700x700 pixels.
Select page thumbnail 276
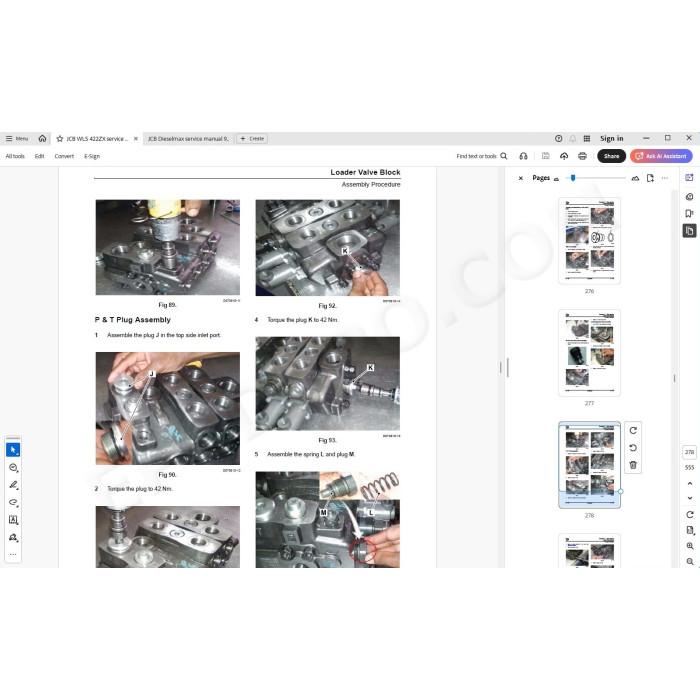[x=589, y=241]
